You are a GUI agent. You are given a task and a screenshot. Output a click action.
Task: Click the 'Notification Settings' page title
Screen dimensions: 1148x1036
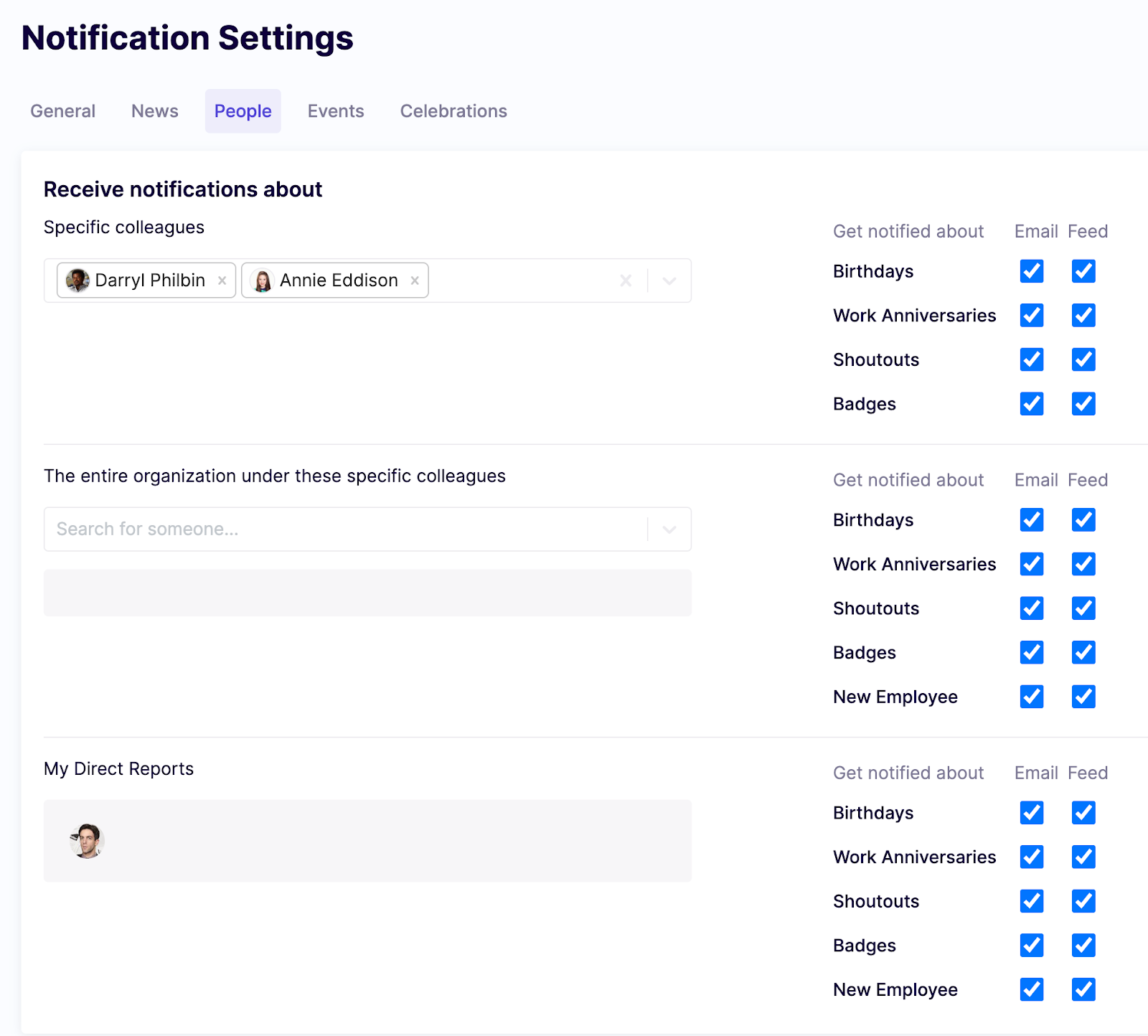187,38
